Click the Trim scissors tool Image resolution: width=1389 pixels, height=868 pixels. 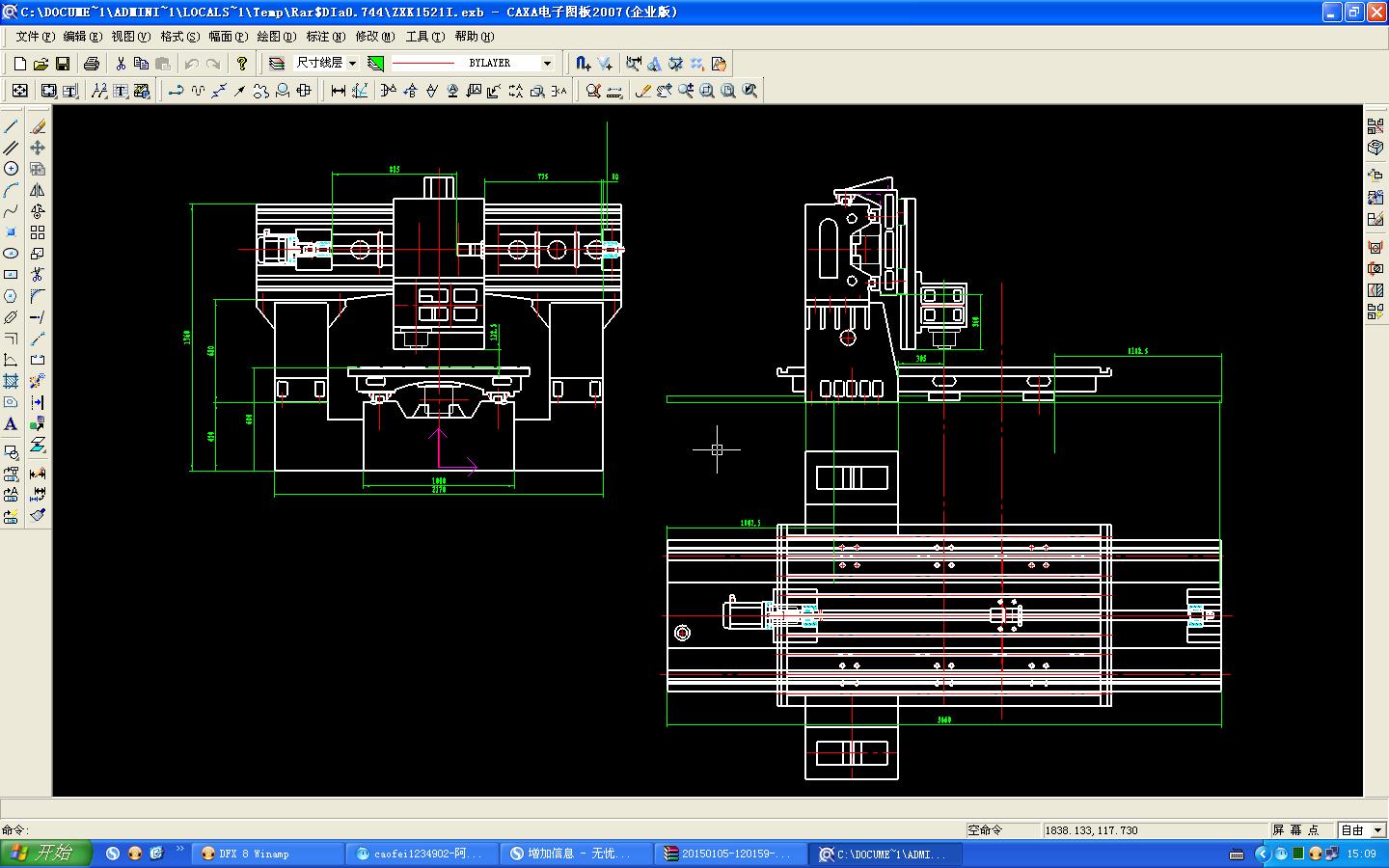point(38,275)
